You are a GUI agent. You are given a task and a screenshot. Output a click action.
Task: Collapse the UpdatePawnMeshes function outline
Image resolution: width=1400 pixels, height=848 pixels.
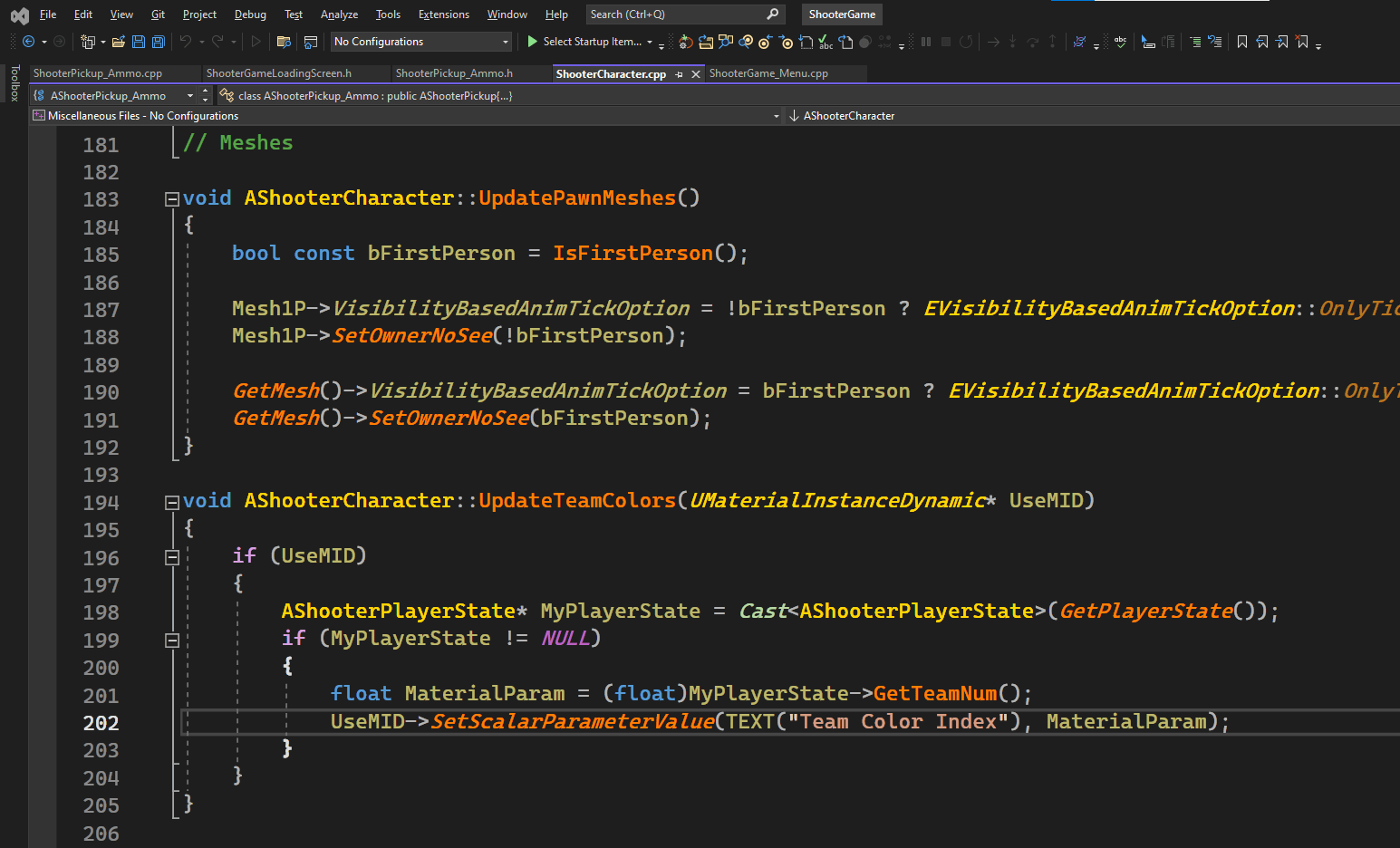tap(171, 199)
